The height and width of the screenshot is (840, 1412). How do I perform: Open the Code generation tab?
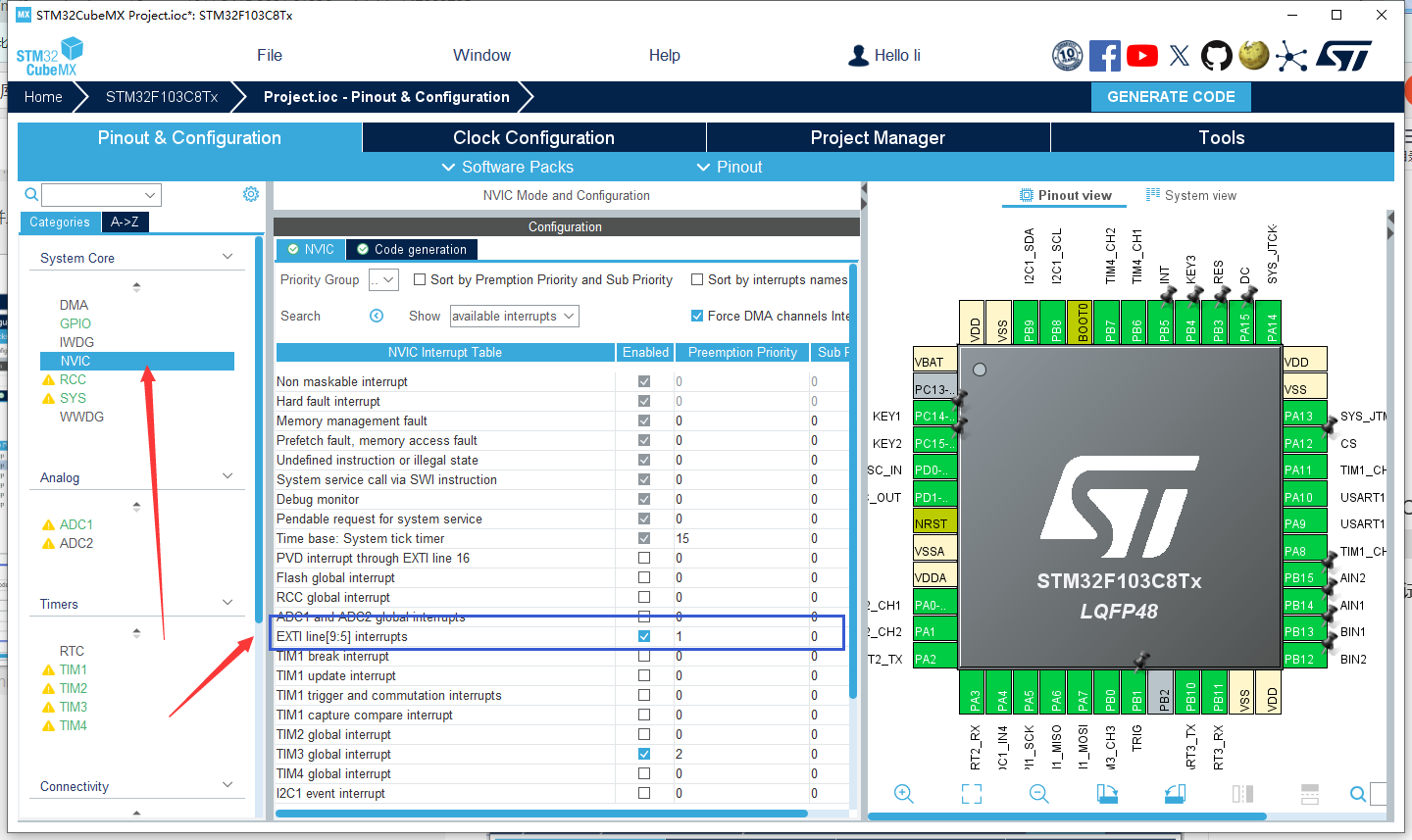412,249
